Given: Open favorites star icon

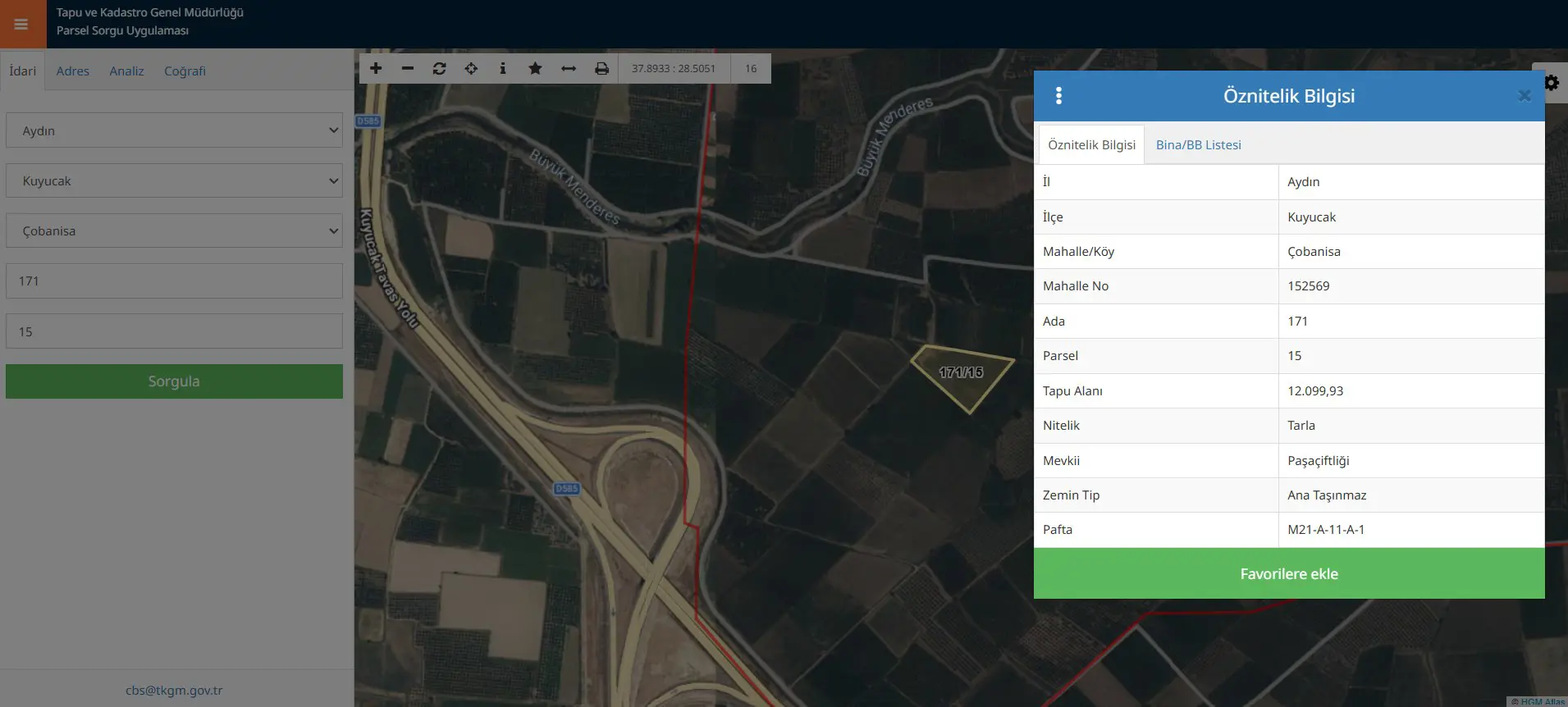Looking at the screenshot, I should click(x=535, y=69).
